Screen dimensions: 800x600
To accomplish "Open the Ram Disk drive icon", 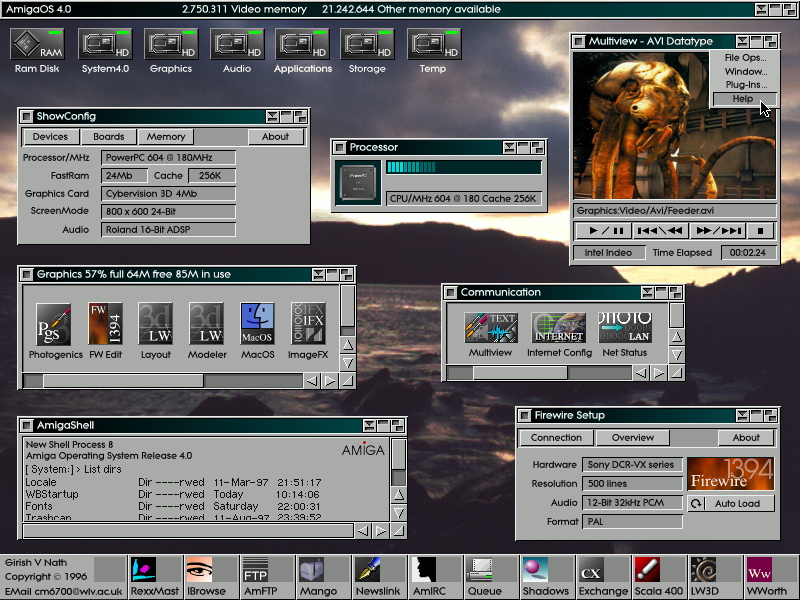I will tap(37, 45).
